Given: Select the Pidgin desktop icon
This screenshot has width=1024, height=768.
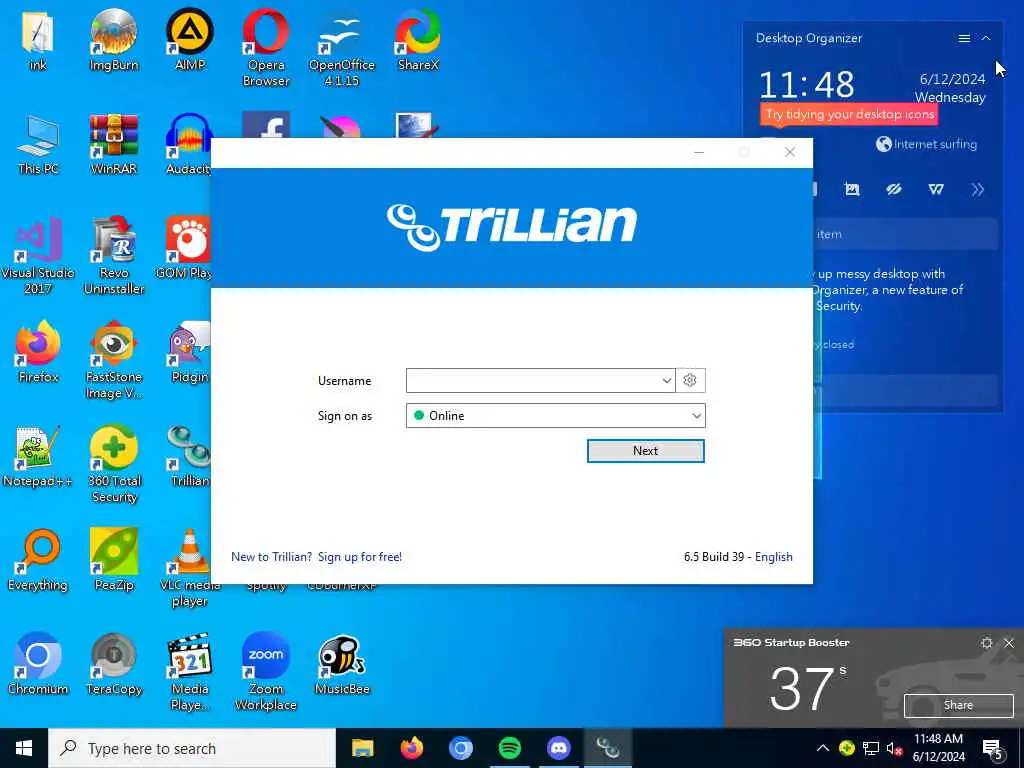Looking at the screenshot, I should pyautogui.click(x=189, y=353).
